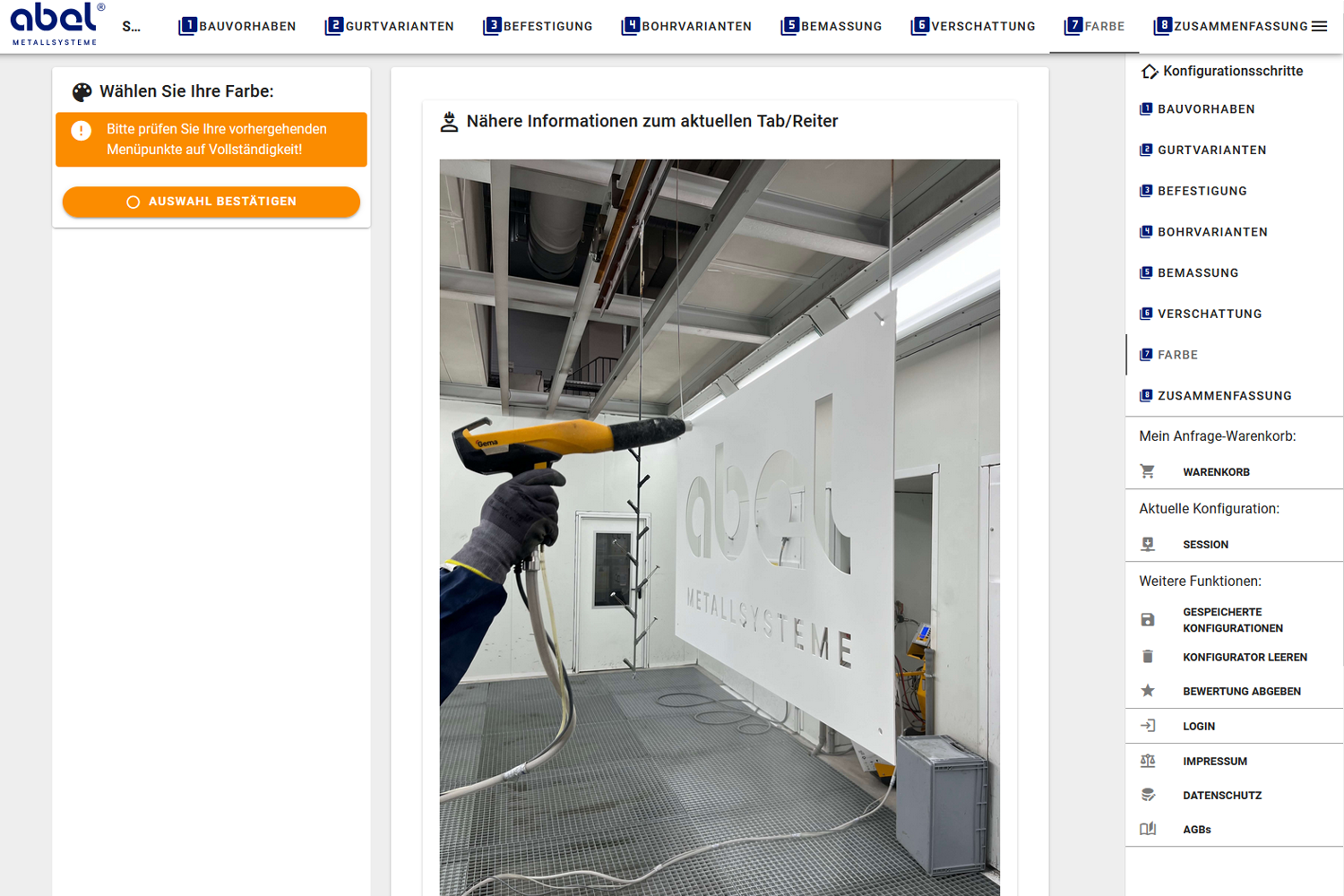1344x896 pixels.
Task: Select the Farbe tab in top bar
Action: (x=1094, y=26)
